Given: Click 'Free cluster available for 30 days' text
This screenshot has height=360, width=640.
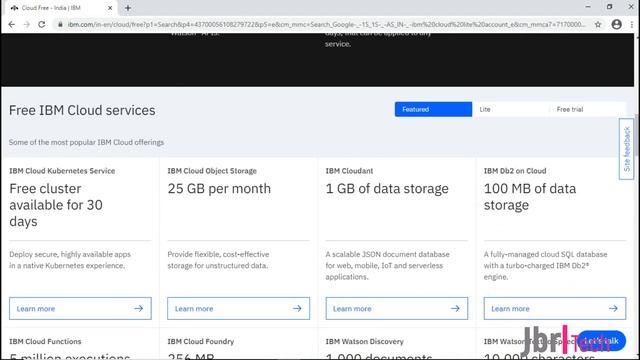Looking at the screenshot, I should point(56,205).
